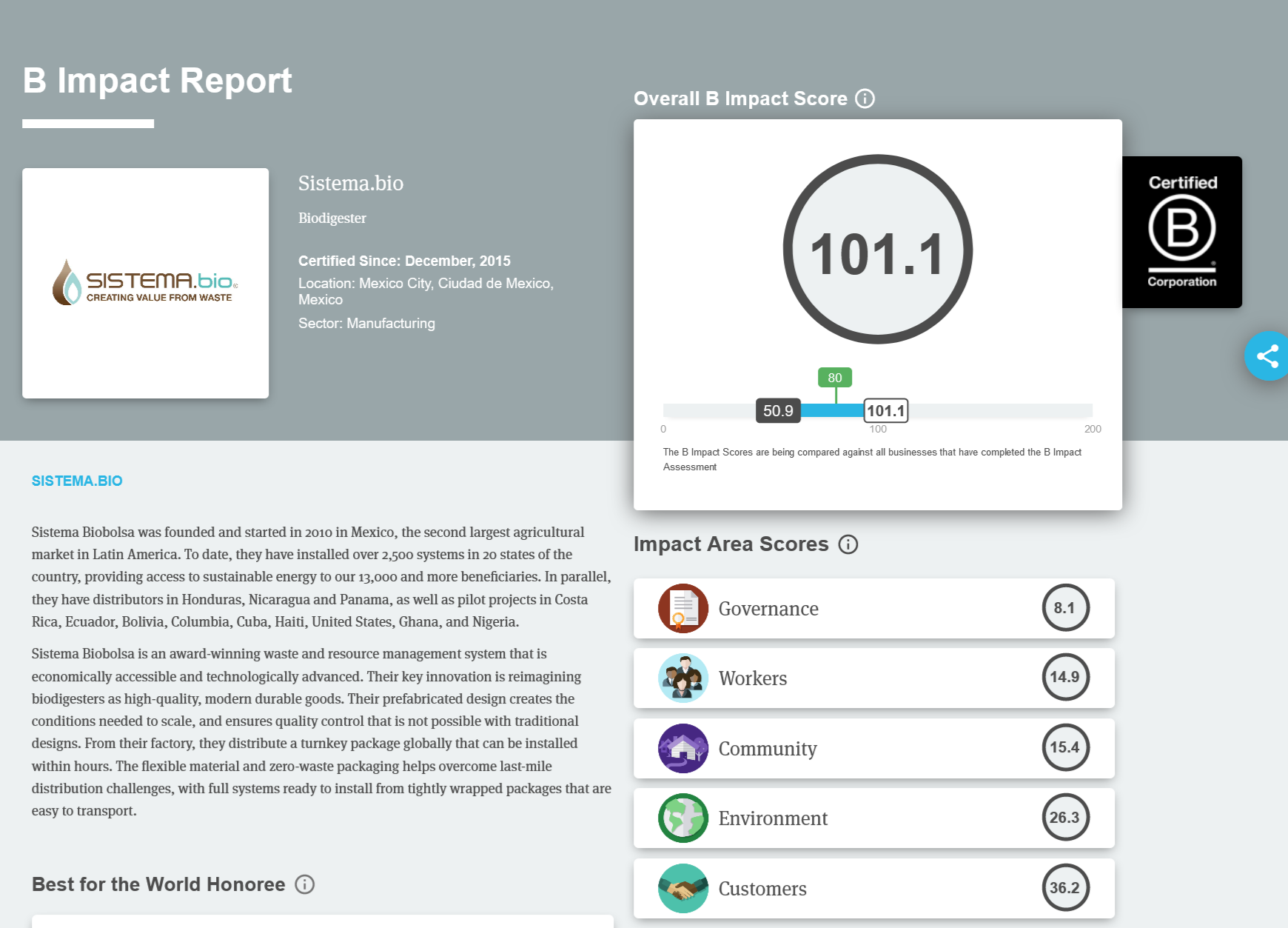Click the Customers handshake icon
The height and width of the screenshot is (928, 1288).
coord(683,888)
